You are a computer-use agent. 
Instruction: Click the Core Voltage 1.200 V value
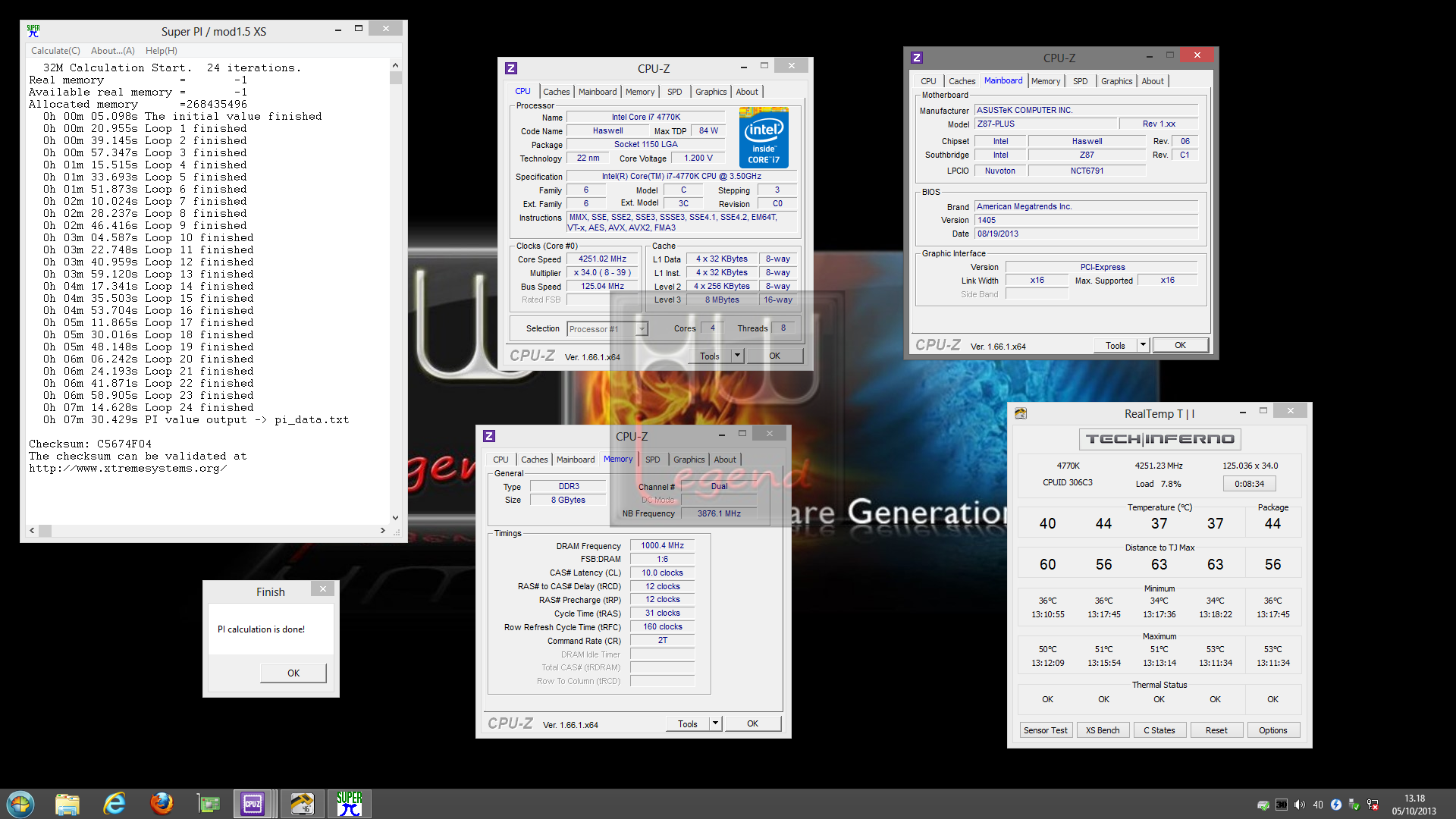click(698, 158)
